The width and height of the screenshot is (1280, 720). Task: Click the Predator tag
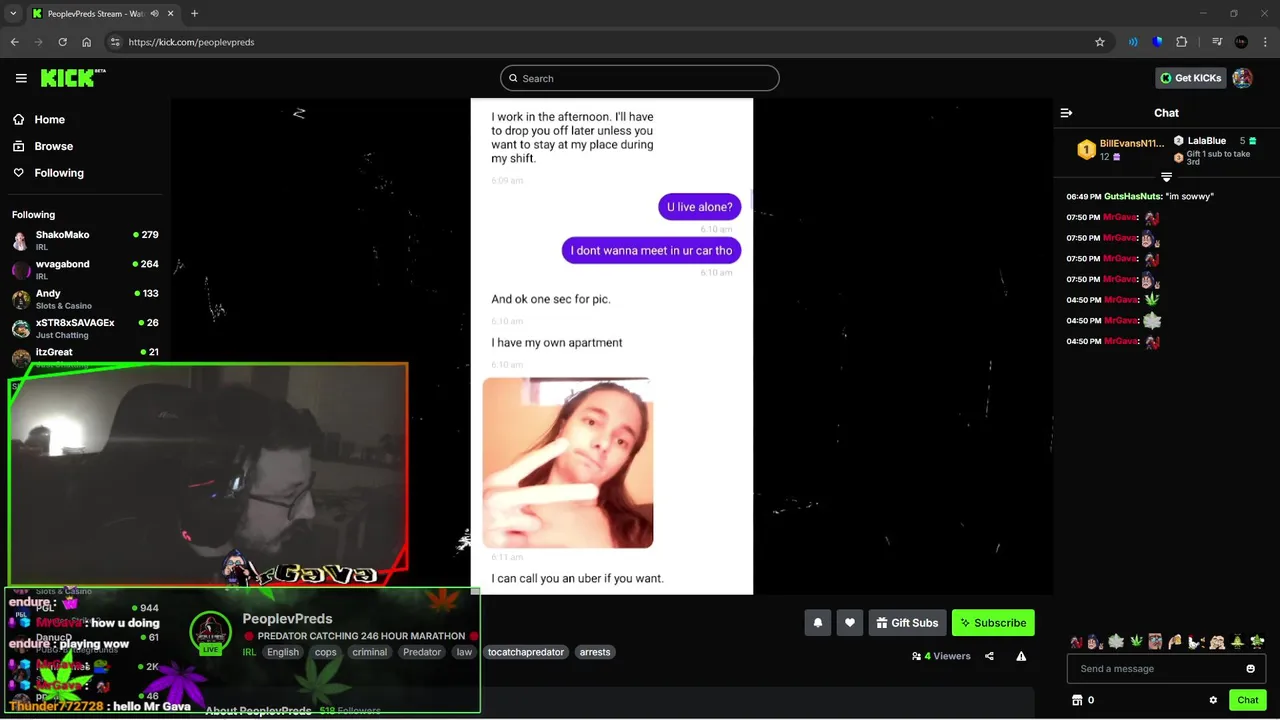(x=422, y=652)
